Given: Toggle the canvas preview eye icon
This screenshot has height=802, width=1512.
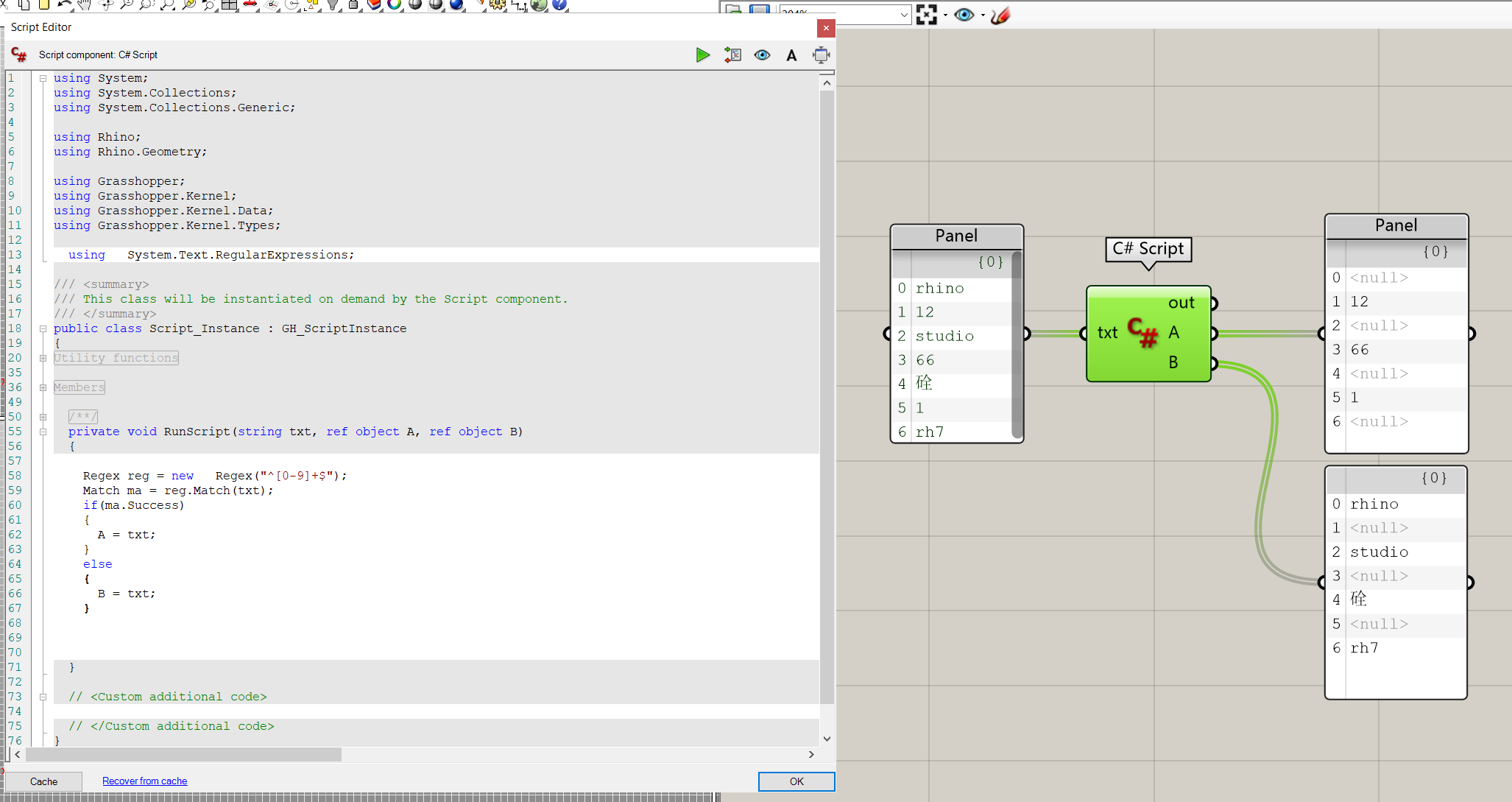Looking at the screenshot, I should 964,14.
